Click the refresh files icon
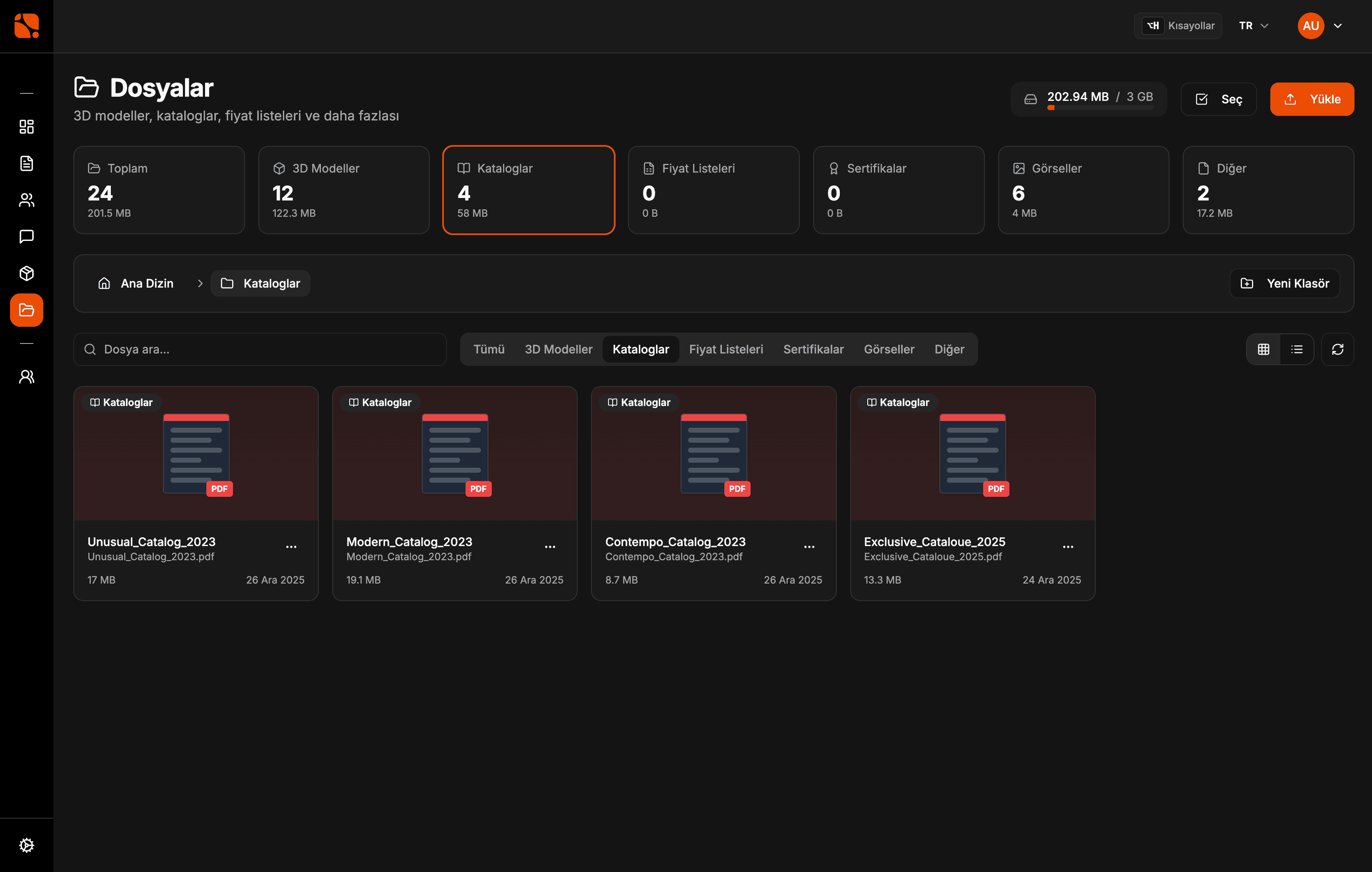Image resolution: width=1372 pixels, height=872 pixels. (x=1337, y=349)
